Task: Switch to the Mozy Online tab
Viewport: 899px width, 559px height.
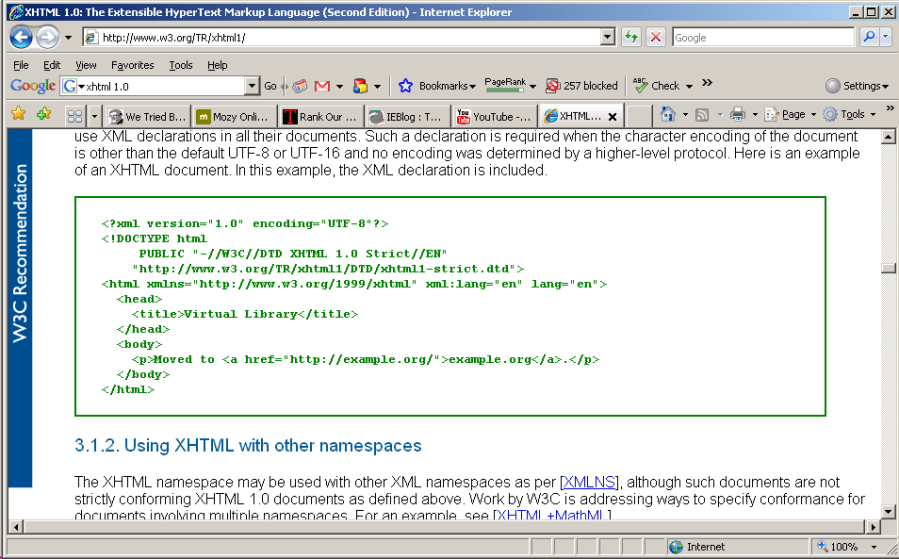Action: tap(233, 116)
